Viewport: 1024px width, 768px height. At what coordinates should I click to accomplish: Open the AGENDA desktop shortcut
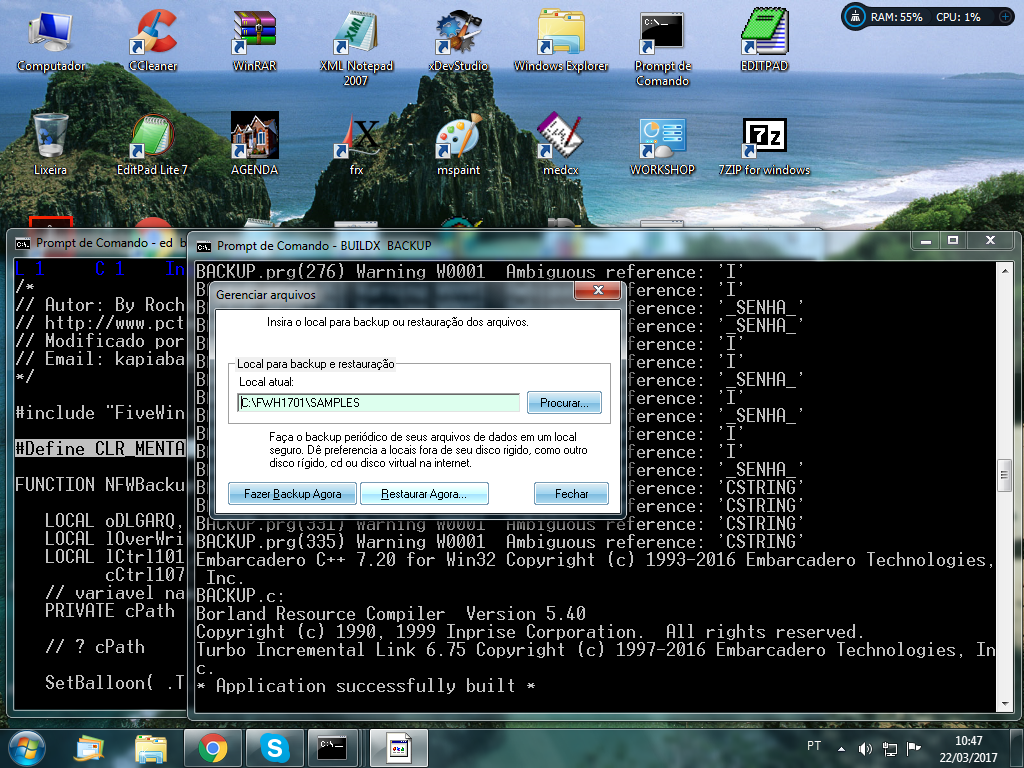tap(254, 138)
